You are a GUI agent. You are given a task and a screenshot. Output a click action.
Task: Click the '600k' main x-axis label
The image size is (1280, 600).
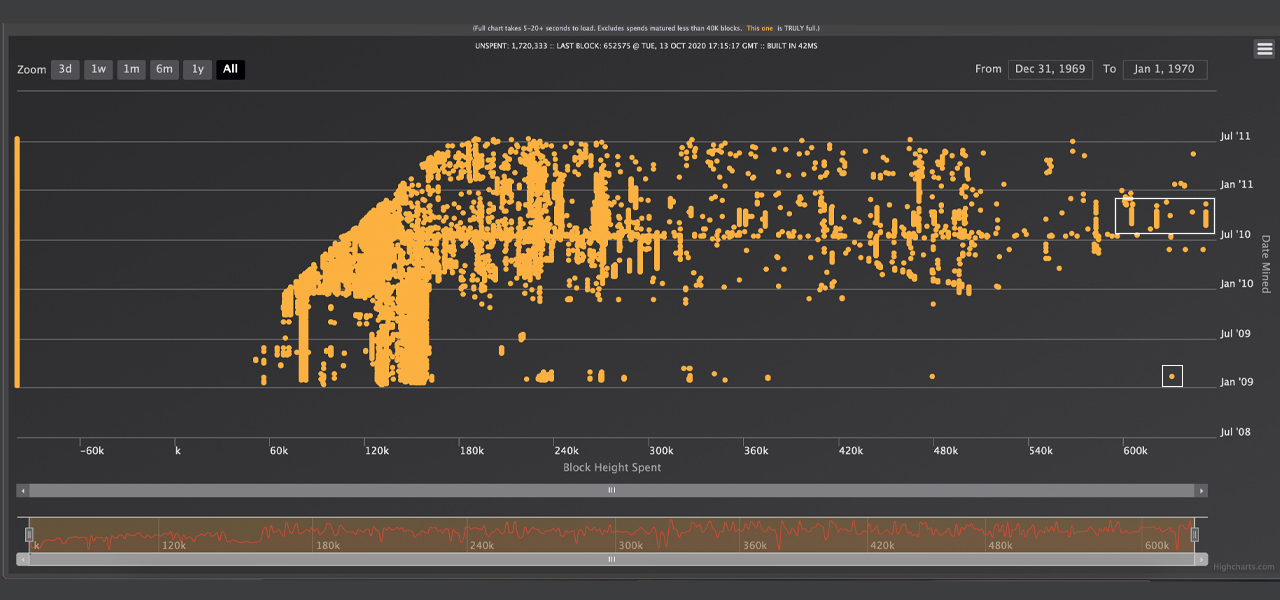1135,451
